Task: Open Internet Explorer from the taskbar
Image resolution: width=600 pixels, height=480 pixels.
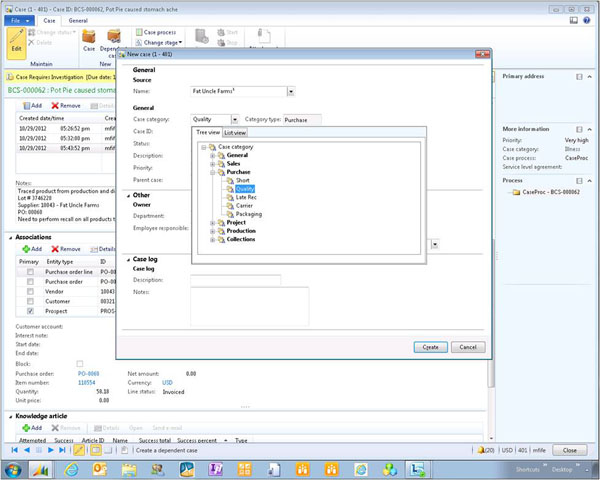Action: 73,469
